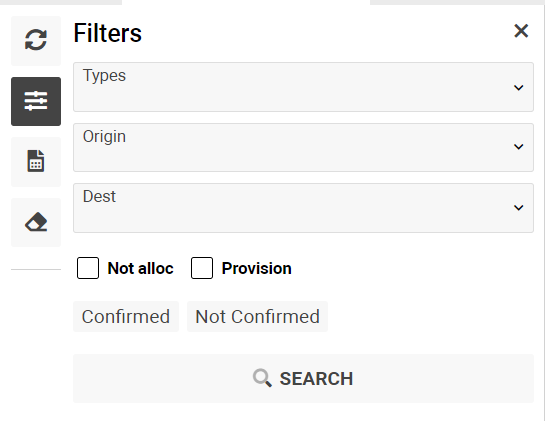The width and height of the screenshot is (545, 421).
Task: Expand the Types dropdown arrow
Action: (519, 87)
